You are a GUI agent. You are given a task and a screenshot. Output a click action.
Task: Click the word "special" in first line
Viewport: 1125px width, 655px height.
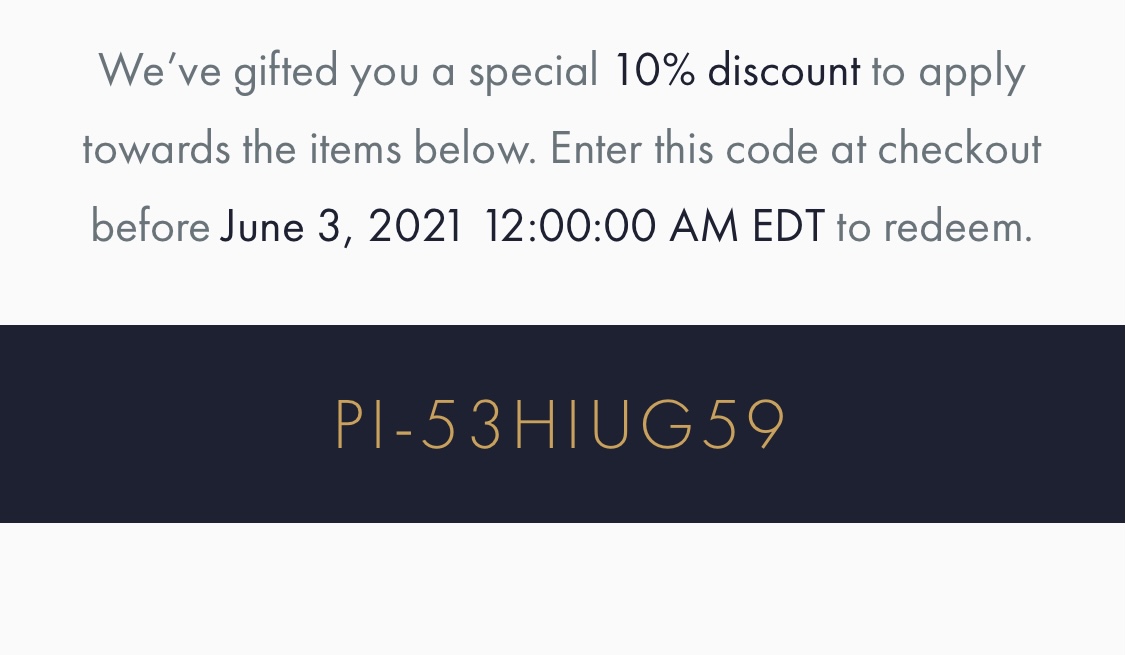pos(533,72)
